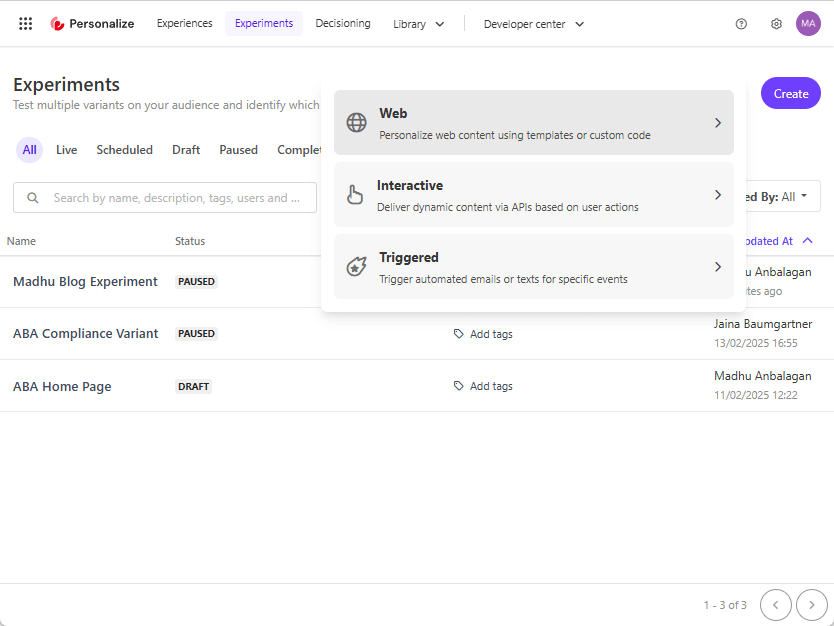Switch to the Paused filter tab
Screen dimensions: 834x626
pos(238,149)
